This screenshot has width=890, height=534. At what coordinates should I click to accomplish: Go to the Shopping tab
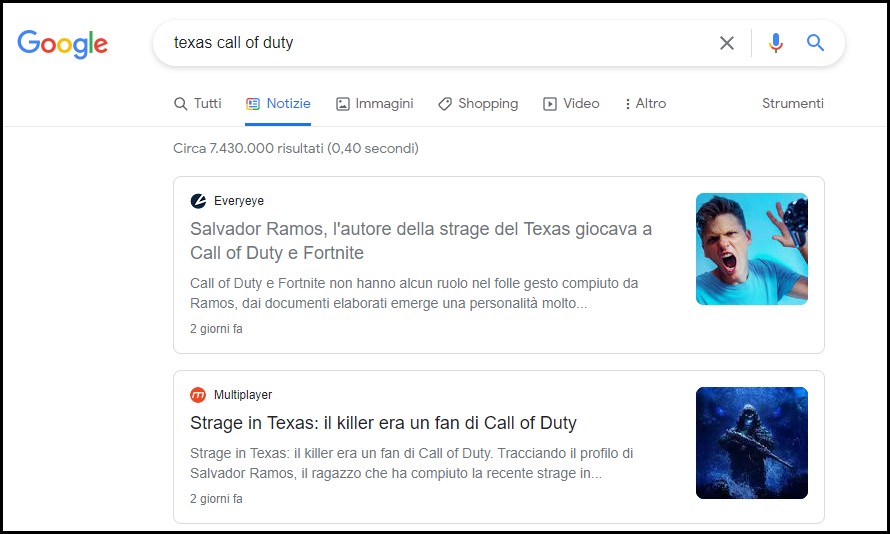(478, 104)
